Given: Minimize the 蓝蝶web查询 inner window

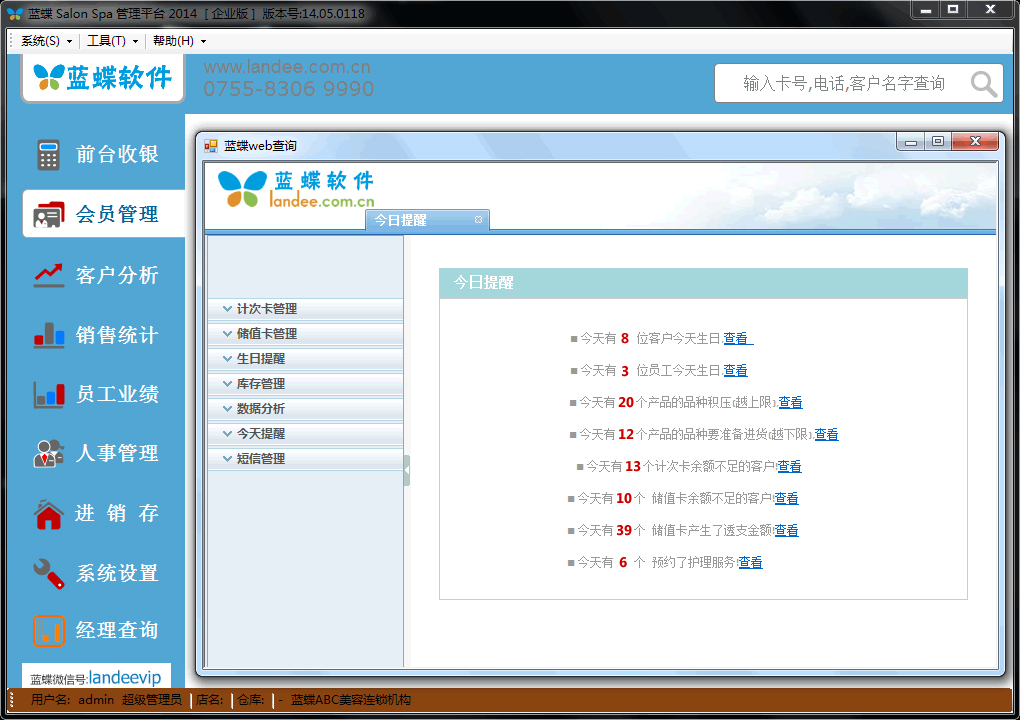Looking at the screenshot, I should click(911, 141).
